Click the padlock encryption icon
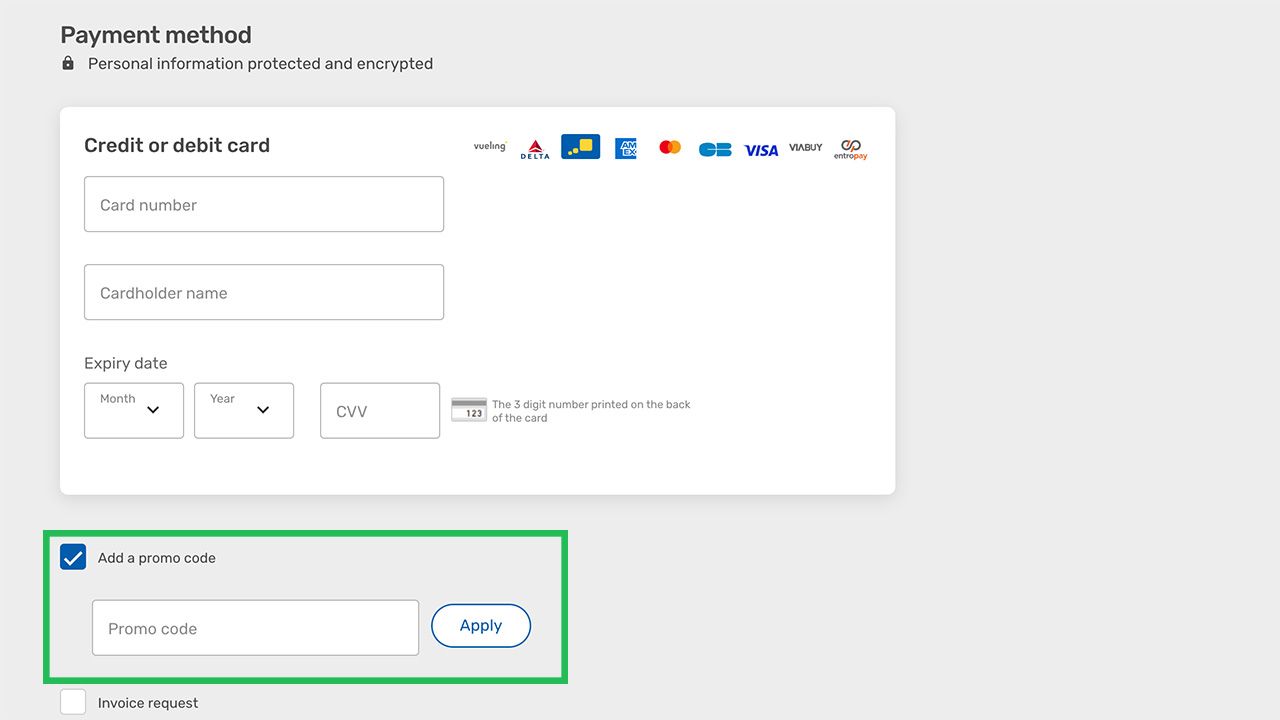Screen dimensions: 1280x720 click(x=67, y=62)
